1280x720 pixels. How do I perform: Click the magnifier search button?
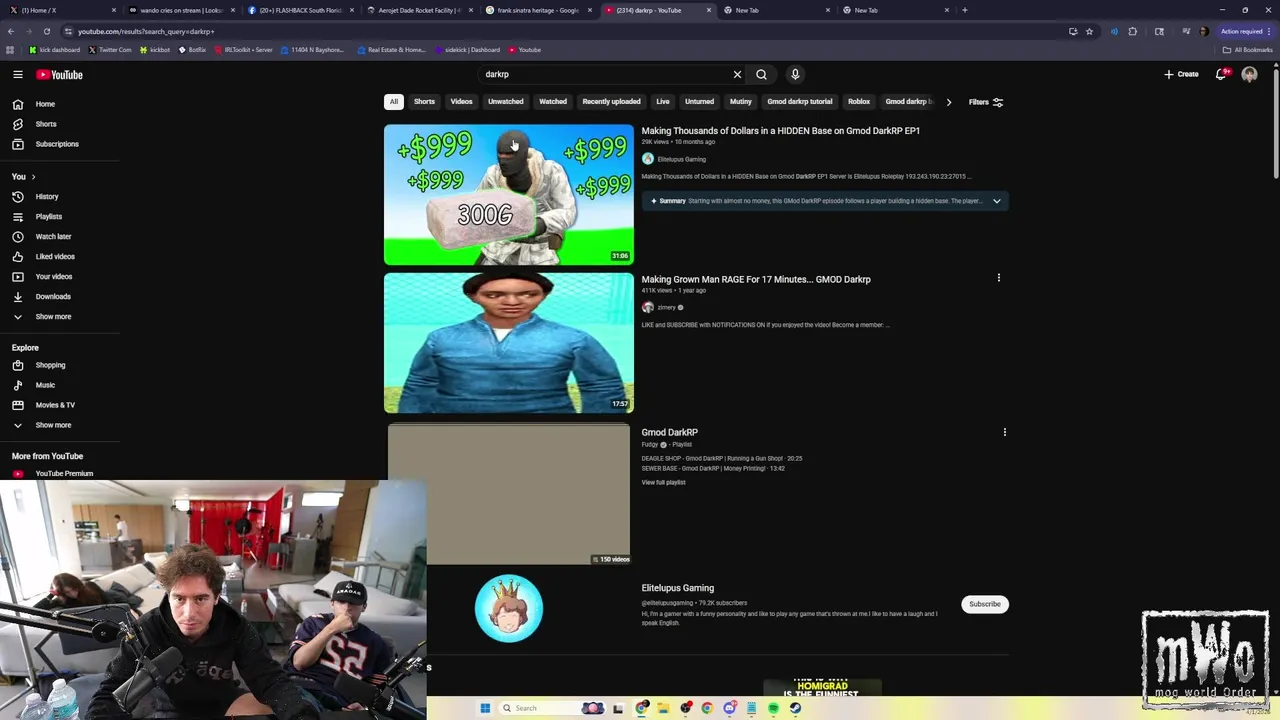click(762, 74)
